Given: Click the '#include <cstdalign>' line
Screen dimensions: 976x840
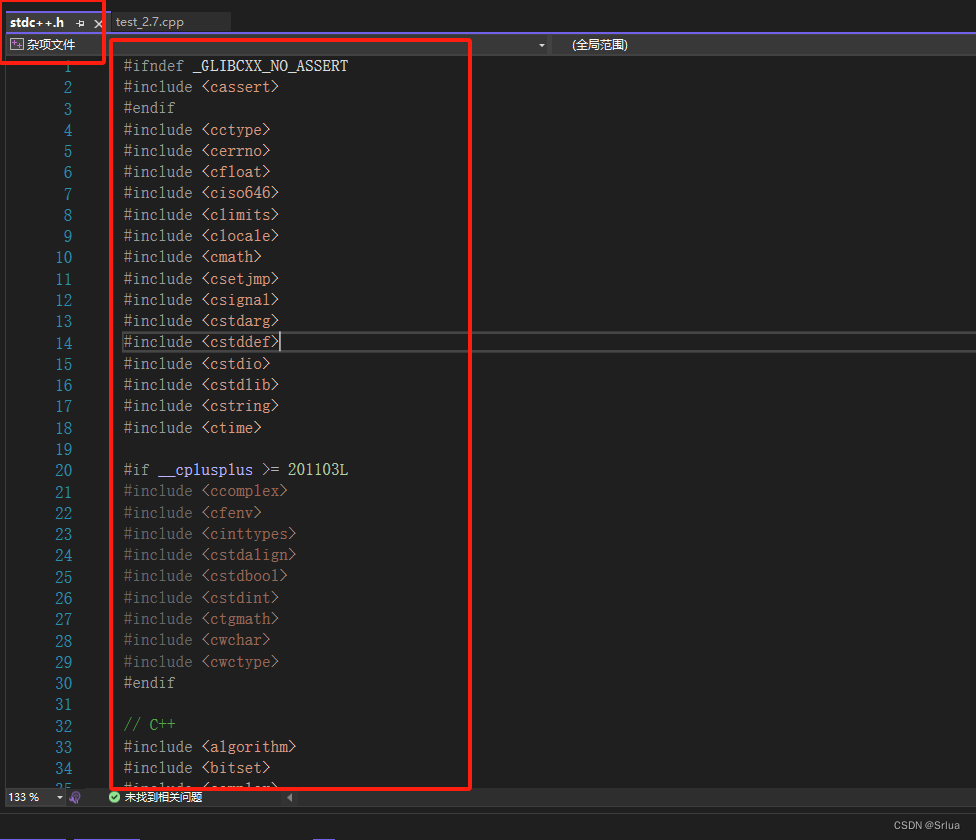Looking at the screenshot, I should point(210,555).
